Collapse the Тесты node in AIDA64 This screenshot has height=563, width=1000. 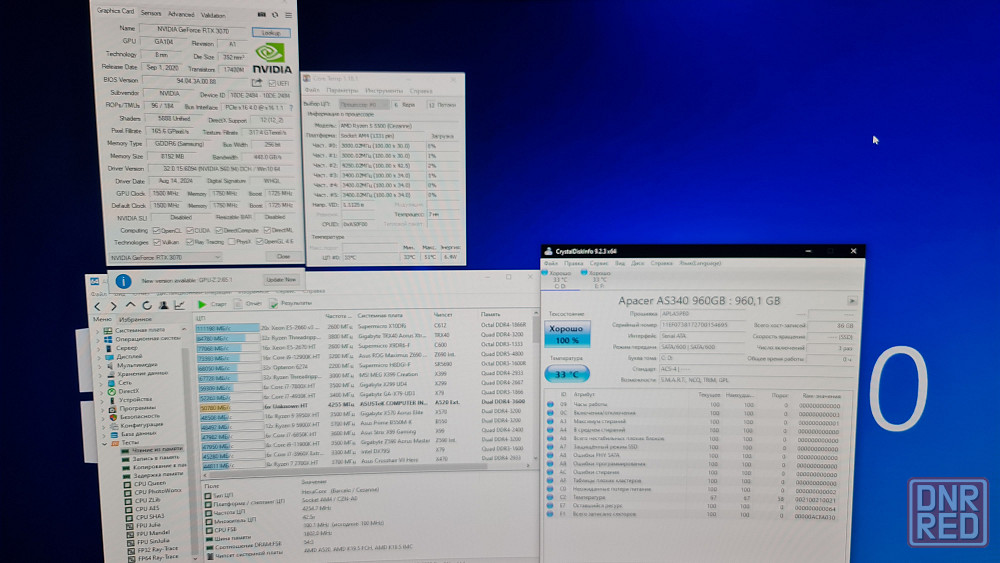tap(105, 443)
